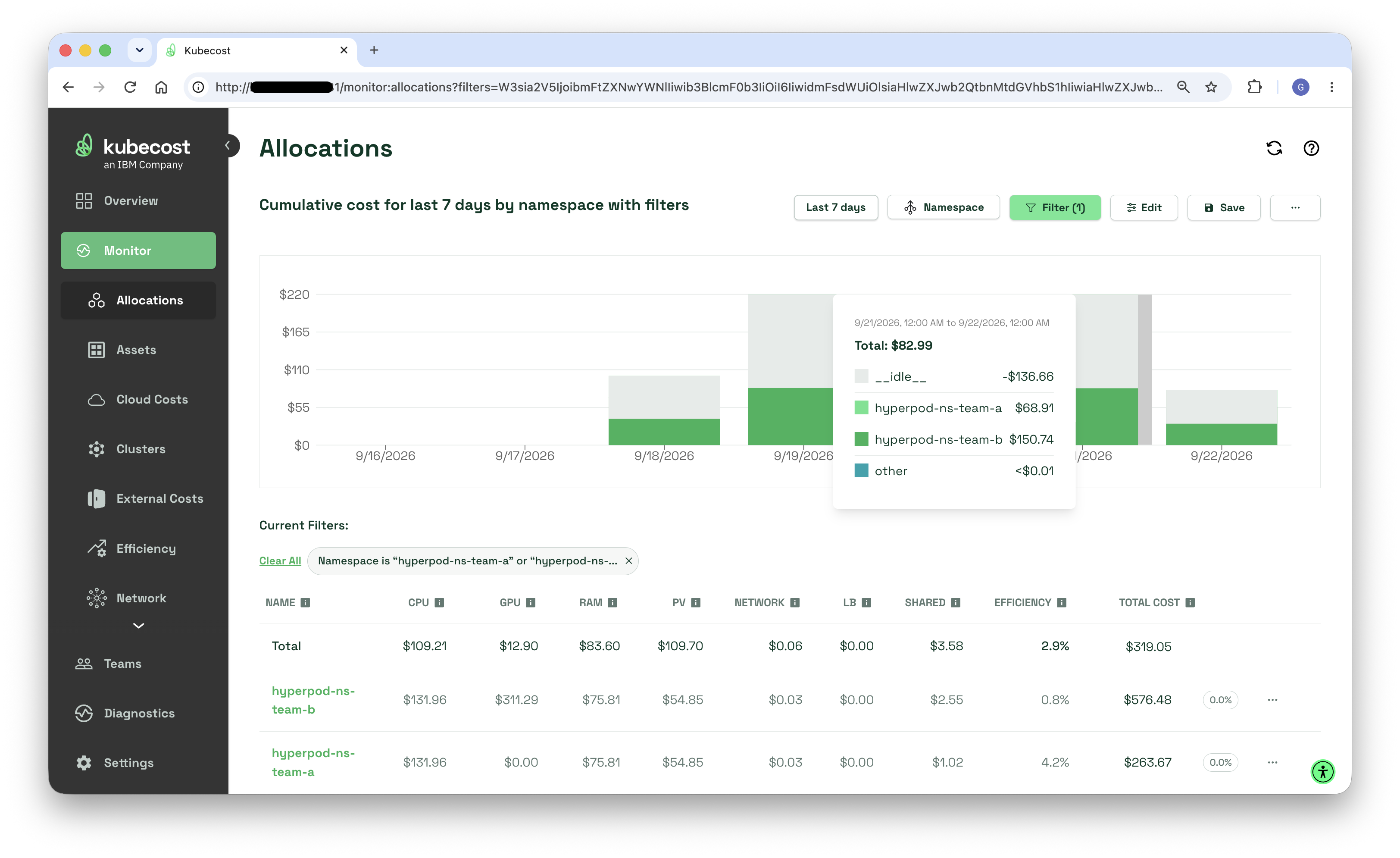Click the LB column info icon
This screenshot has width=1400, height=858.
point(866,602)
